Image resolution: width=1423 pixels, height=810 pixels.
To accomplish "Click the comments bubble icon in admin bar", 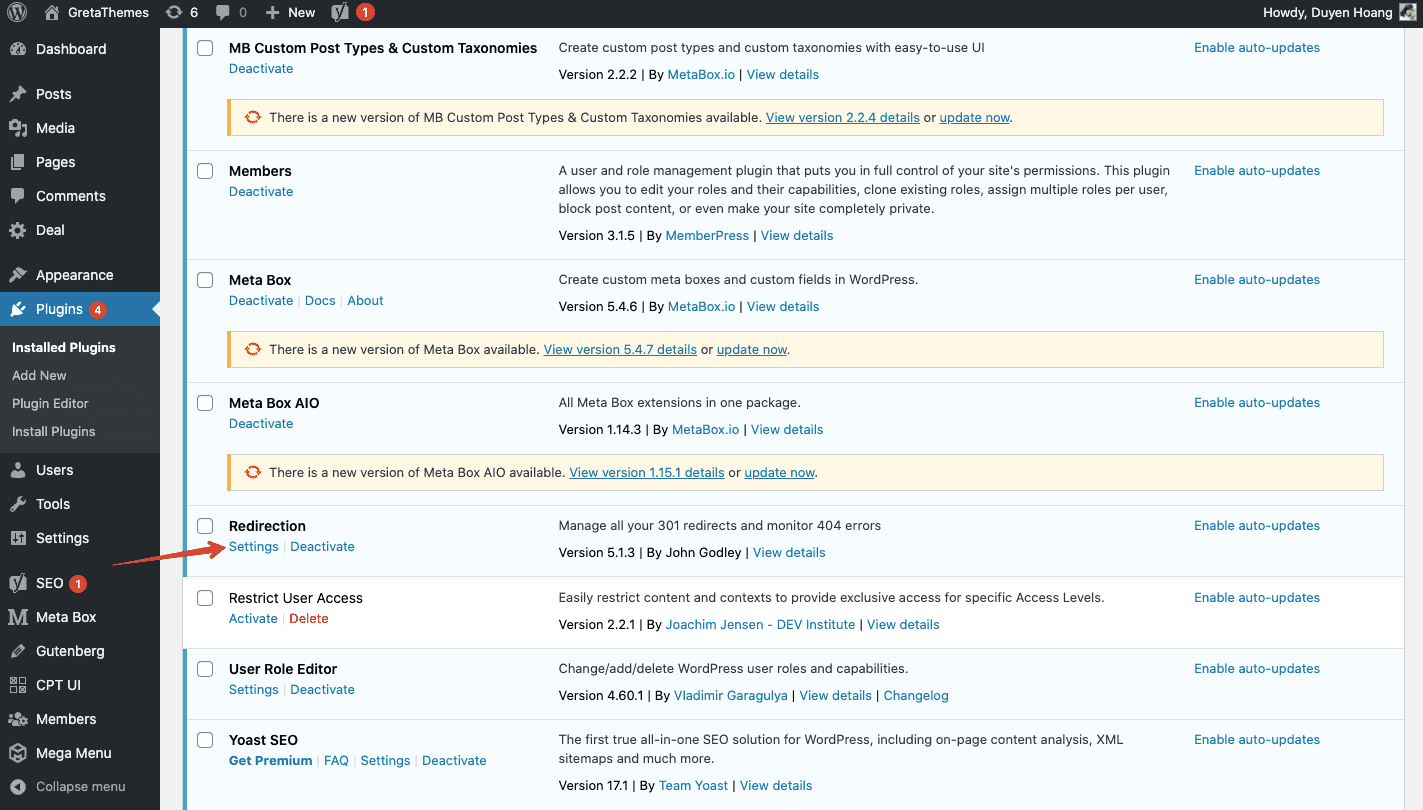I will click(223, 13).
